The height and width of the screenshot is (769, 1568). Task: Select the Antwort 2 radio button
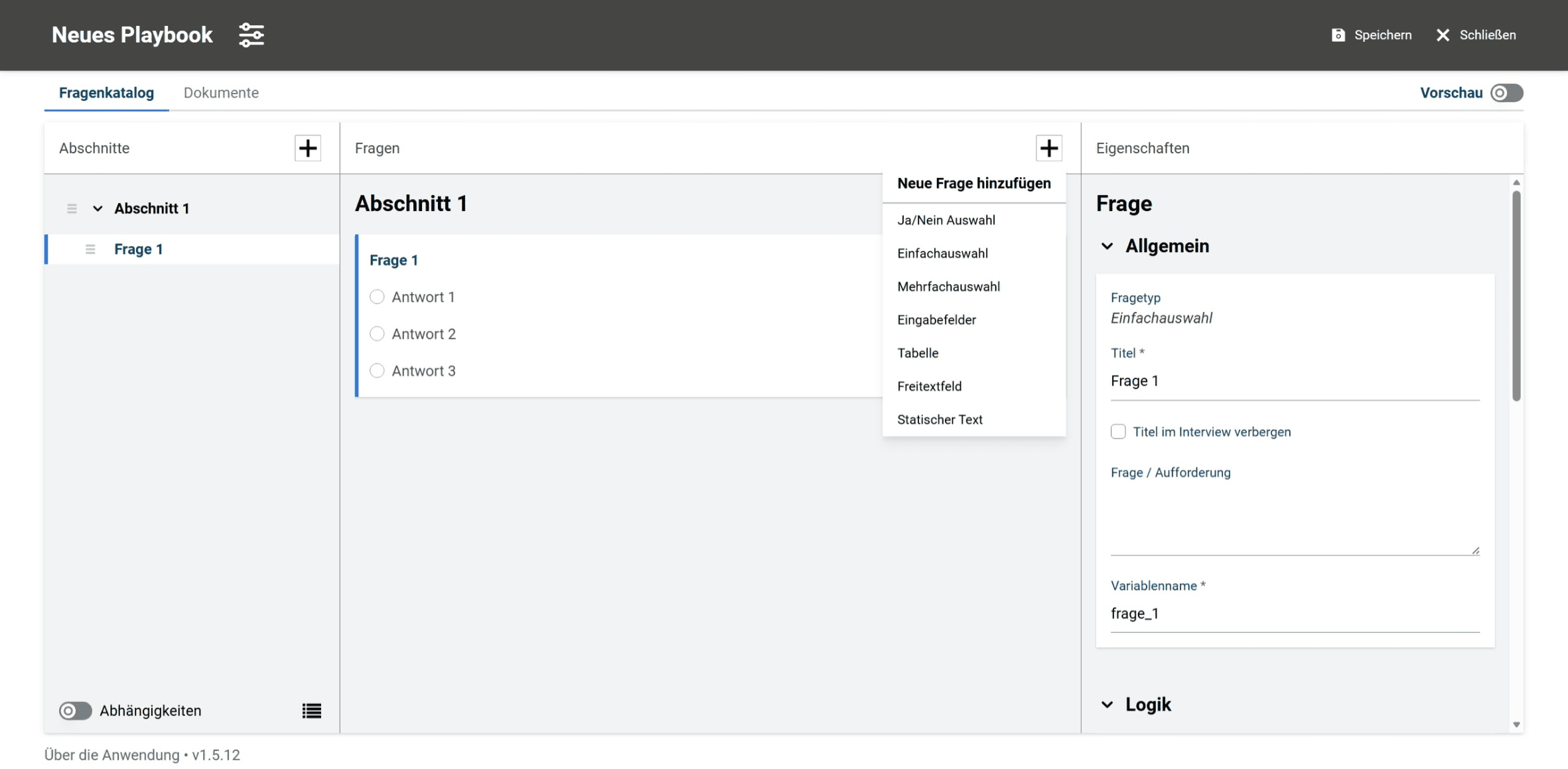(377, 334)
